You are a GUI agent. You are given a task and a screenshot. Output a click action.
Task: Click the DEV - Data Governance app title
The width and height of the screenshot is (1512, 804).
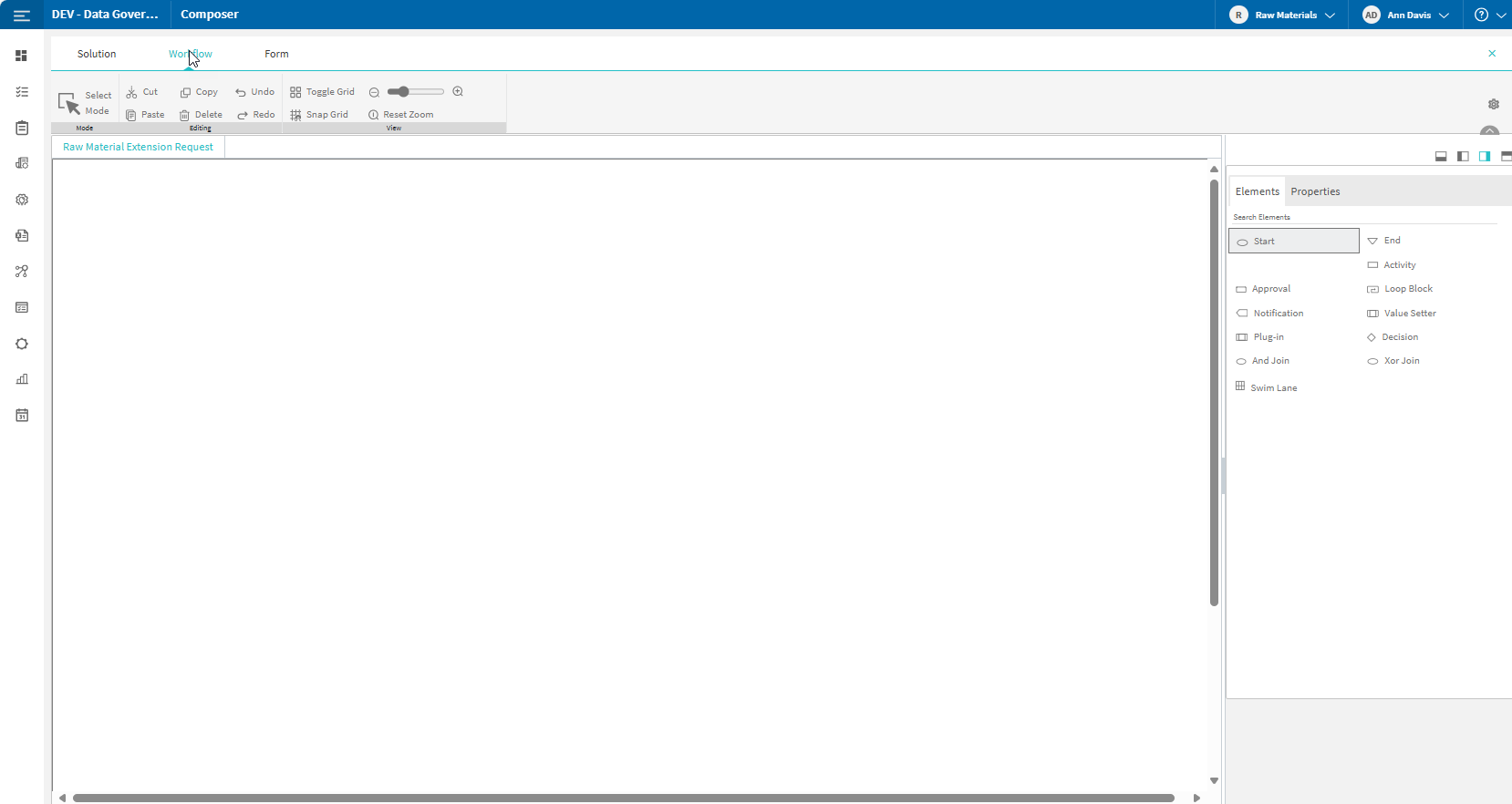(x=105, y=15)
